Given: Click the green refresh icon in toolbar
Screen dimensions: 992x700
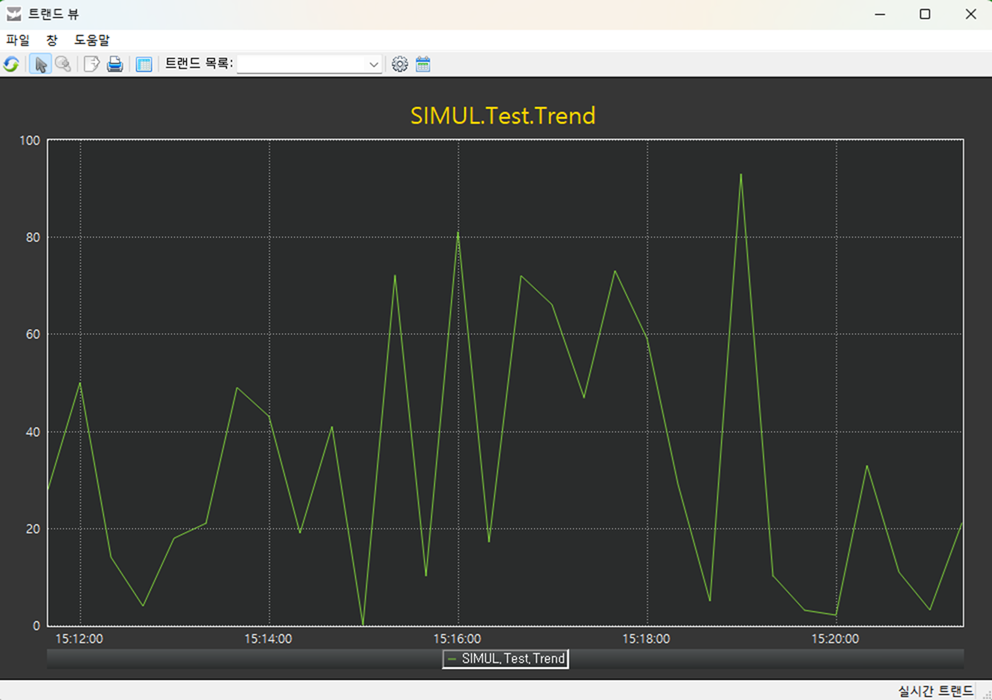Looking at the screenshot, I should 11,64.
